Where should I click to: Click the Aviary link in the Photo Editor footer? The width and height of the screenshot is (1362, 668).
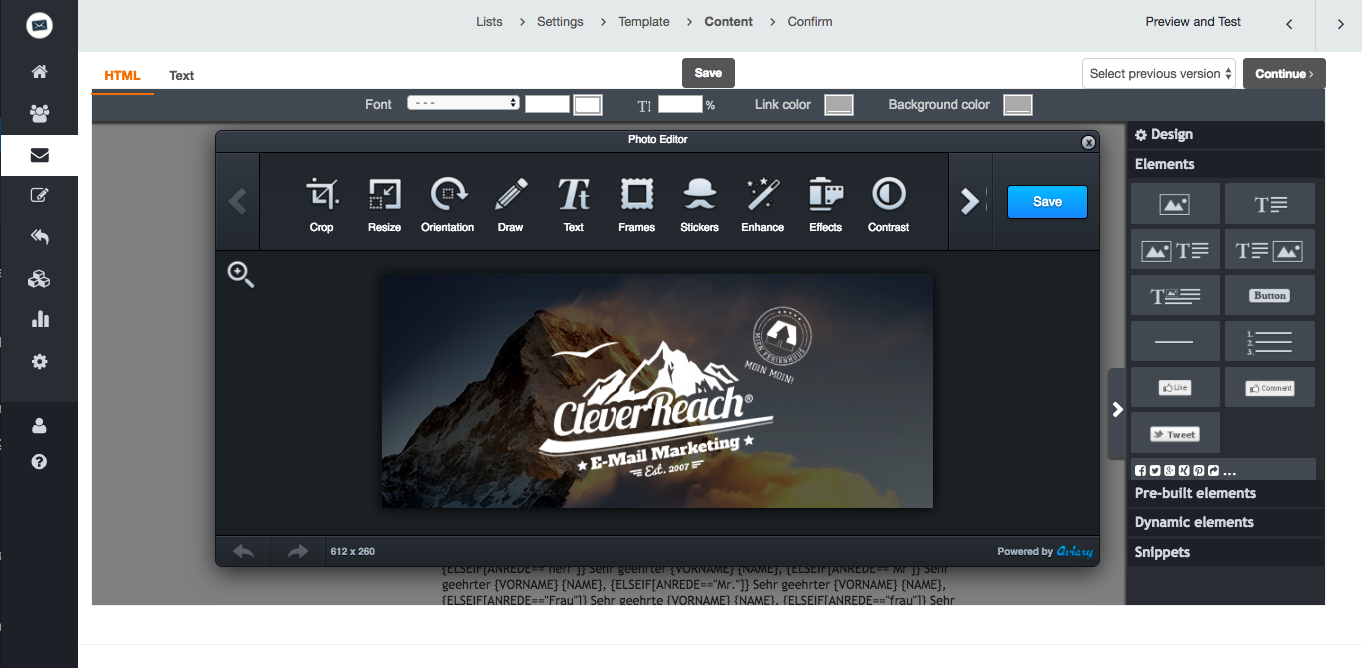click(1075, 551)
